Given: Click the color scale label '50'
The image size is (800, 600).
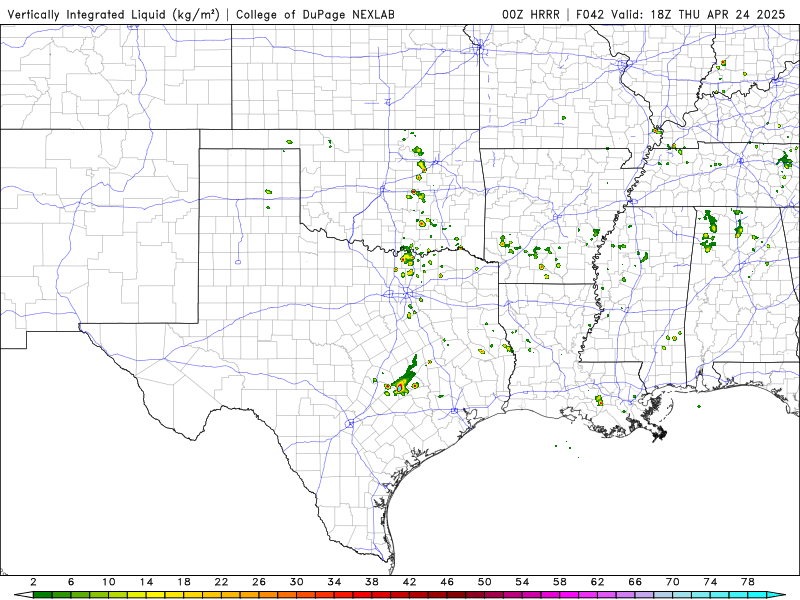Looking at the screenshot, I should [485, 582].
